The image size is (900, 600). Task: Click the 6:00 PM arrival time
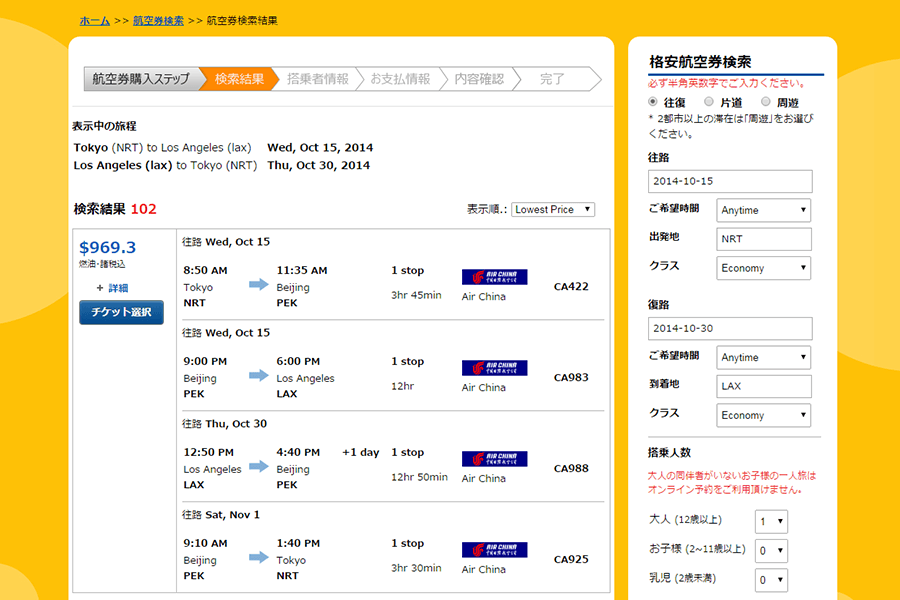pos(298,362)
